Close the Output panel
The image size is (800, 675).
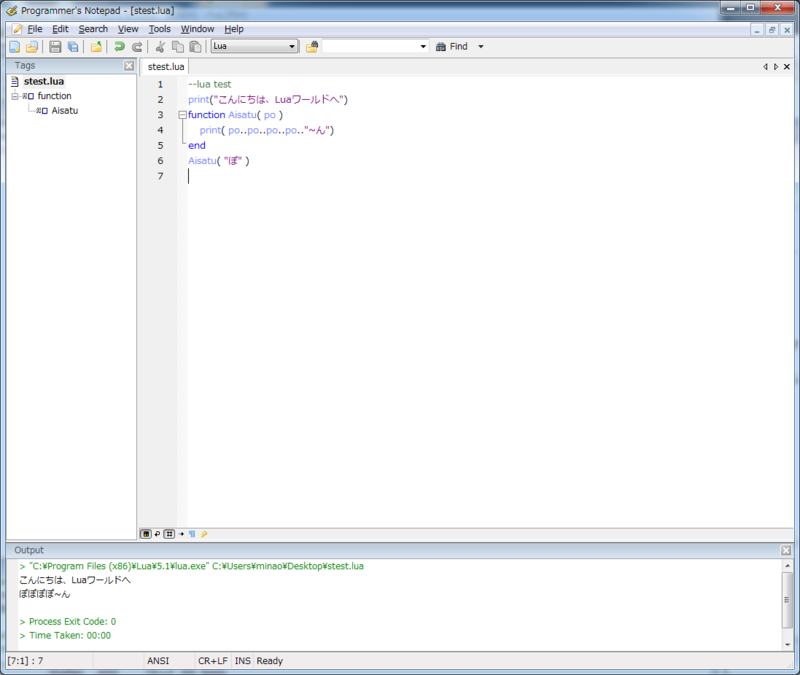786,551
